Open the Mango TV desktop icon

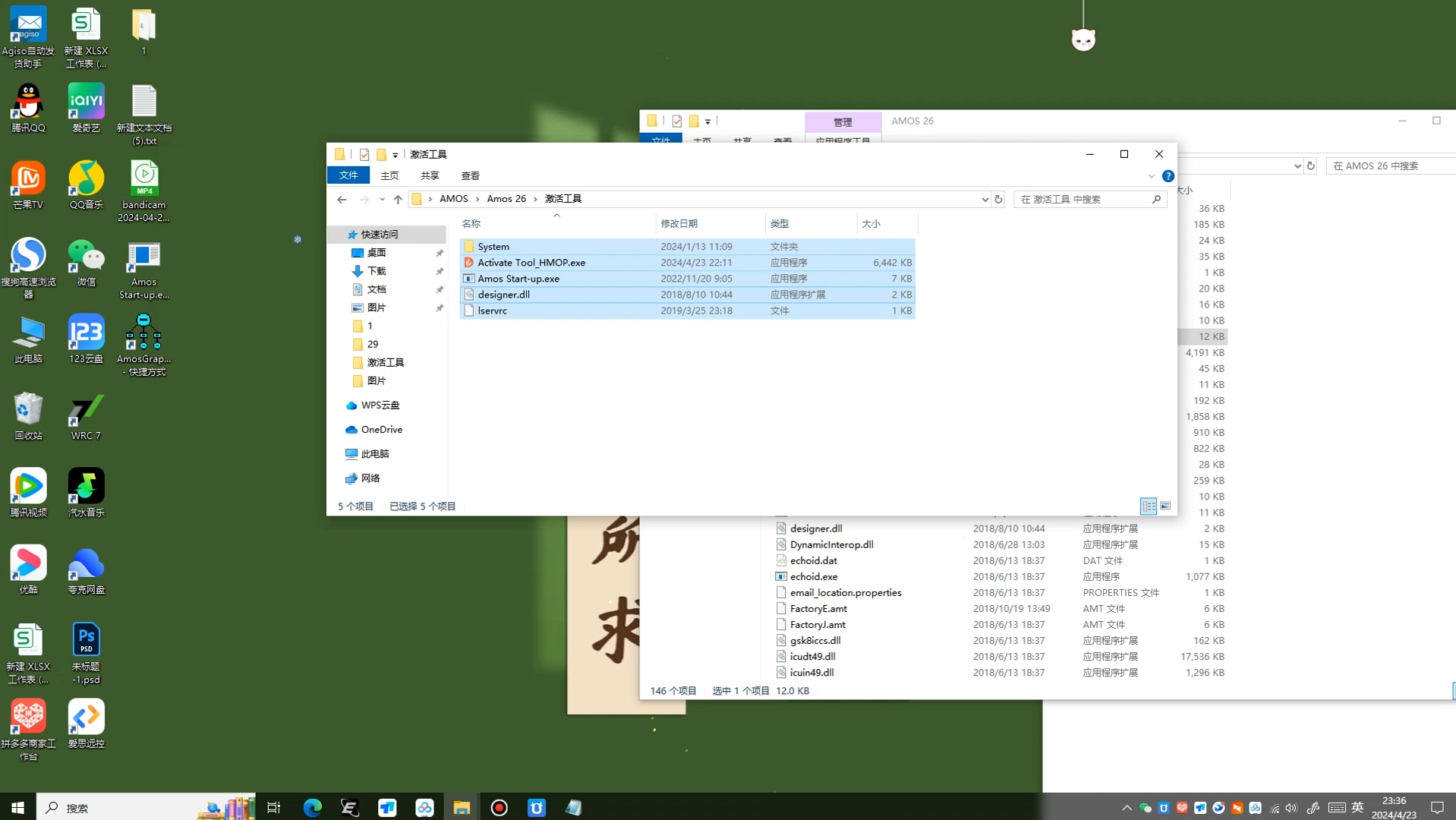(x=28, y=184)
